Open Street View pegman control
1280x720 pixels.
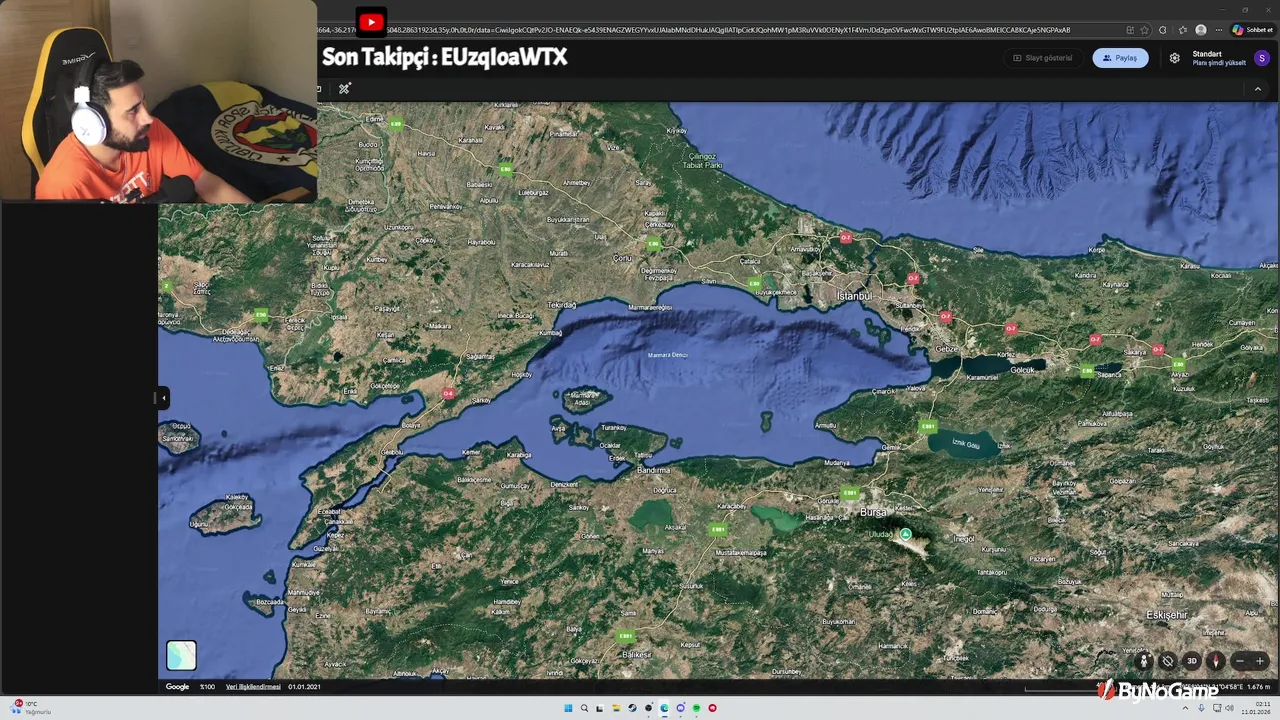1144,661
